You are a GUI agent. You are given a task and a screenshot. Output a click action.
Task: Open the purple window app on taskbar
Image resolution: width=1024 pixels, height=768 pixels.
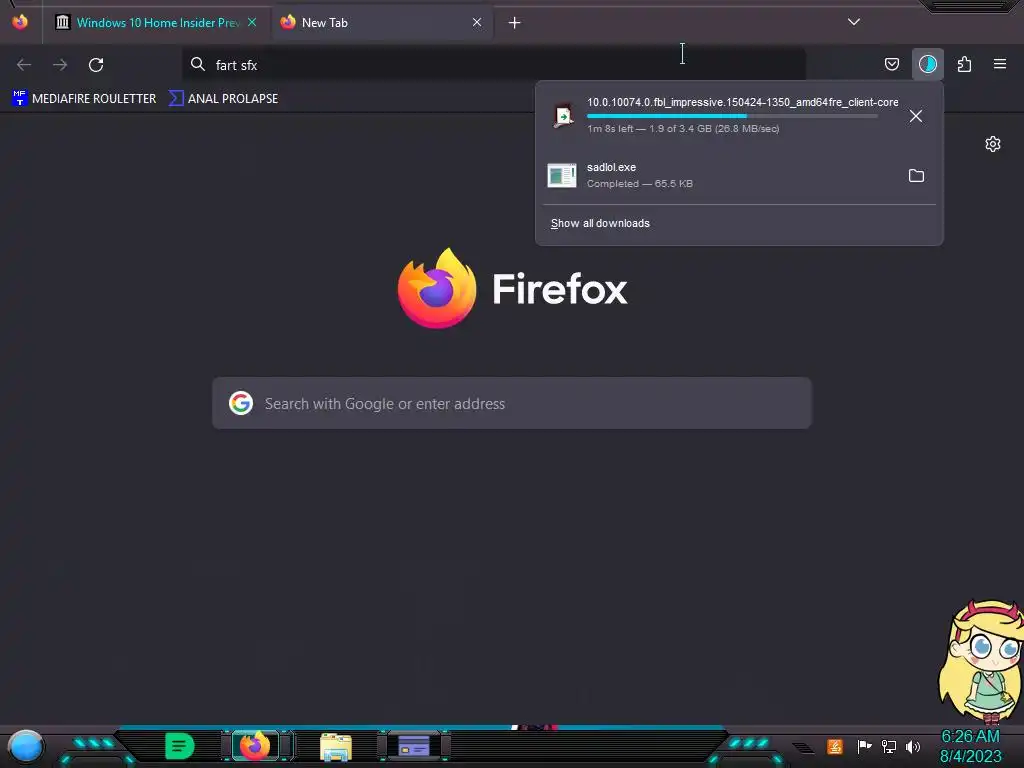pos(414,746)
